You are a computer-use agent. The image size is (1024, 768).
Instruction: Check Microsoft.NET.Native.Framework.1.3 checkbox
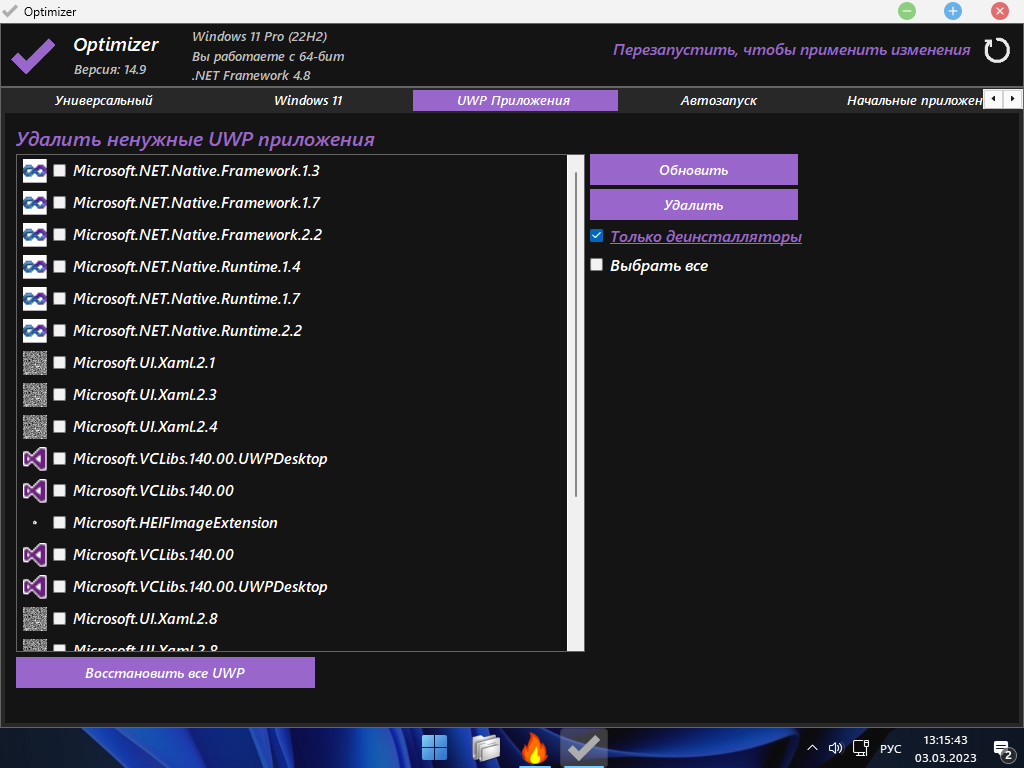tap(59, 171)
